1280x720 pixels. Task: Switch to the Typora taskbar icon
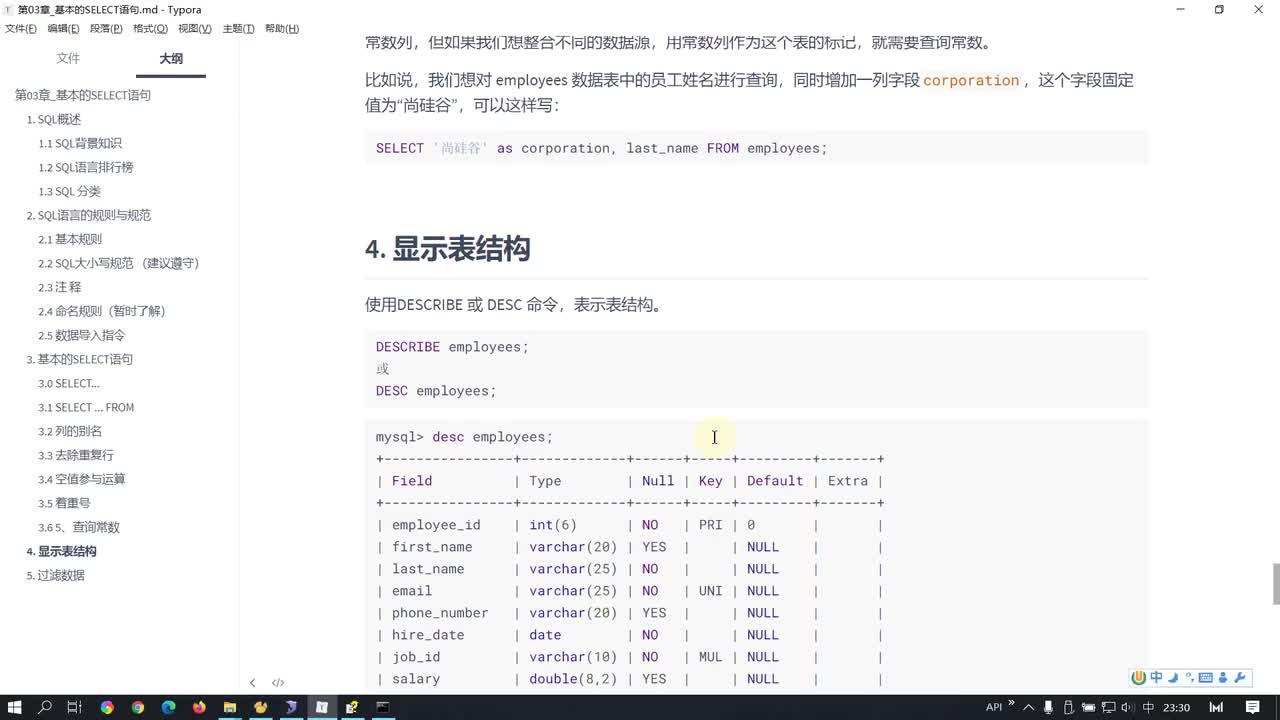tap(321, 707)
